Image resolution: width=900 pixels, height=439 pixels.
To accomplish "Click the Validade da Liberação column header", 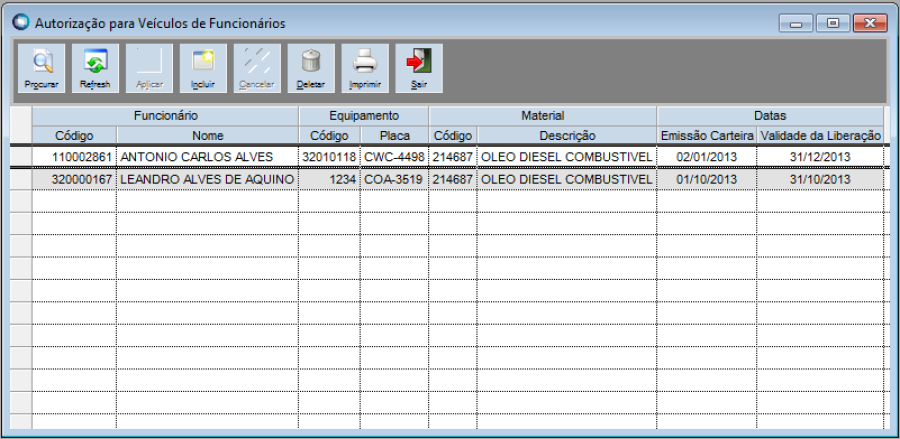I will [820, 135].
